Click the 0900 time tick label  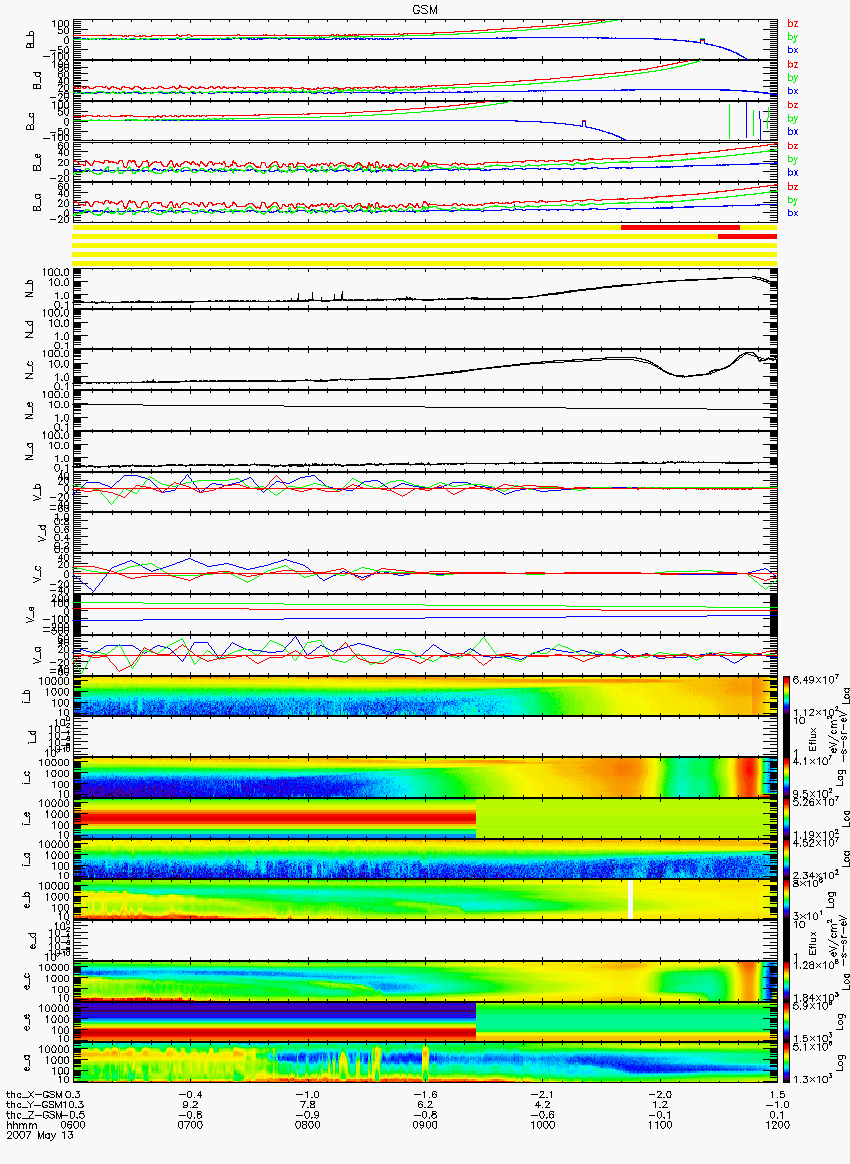click(425, 1125)
